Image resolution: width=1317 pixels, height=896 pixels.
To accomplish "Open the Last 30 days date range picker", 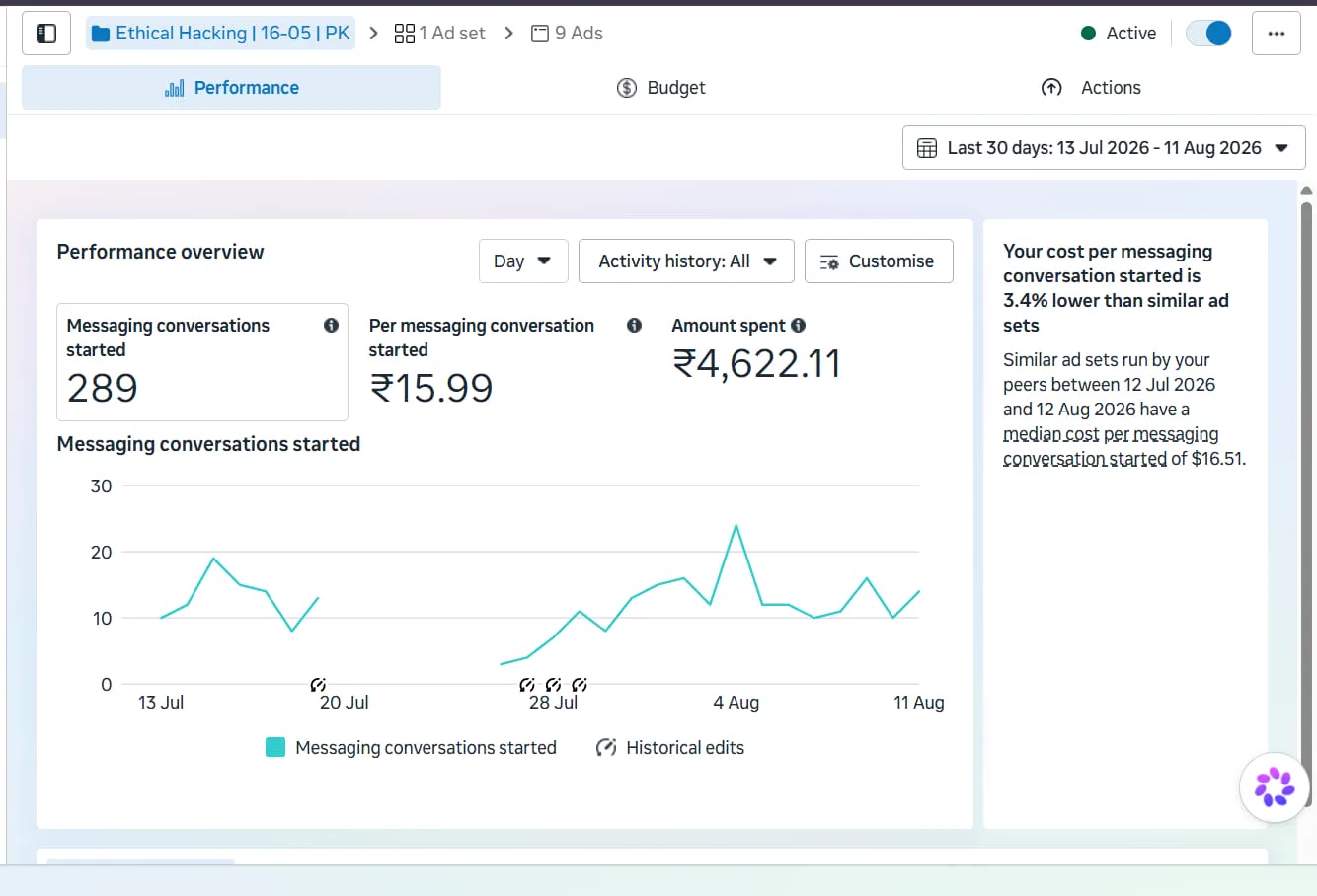I will point(1104,148).
